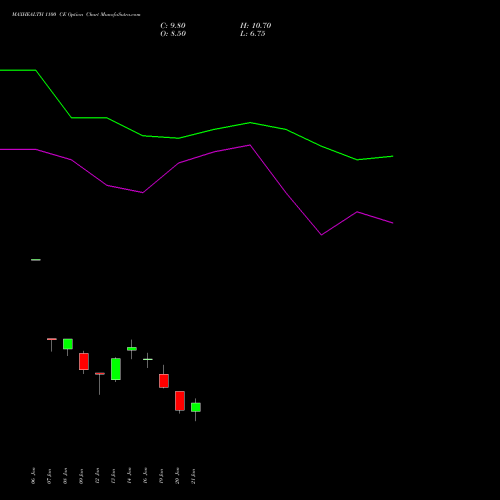Click the 07 Jan date label
The image size is (500, 500).
click(49, 476)
